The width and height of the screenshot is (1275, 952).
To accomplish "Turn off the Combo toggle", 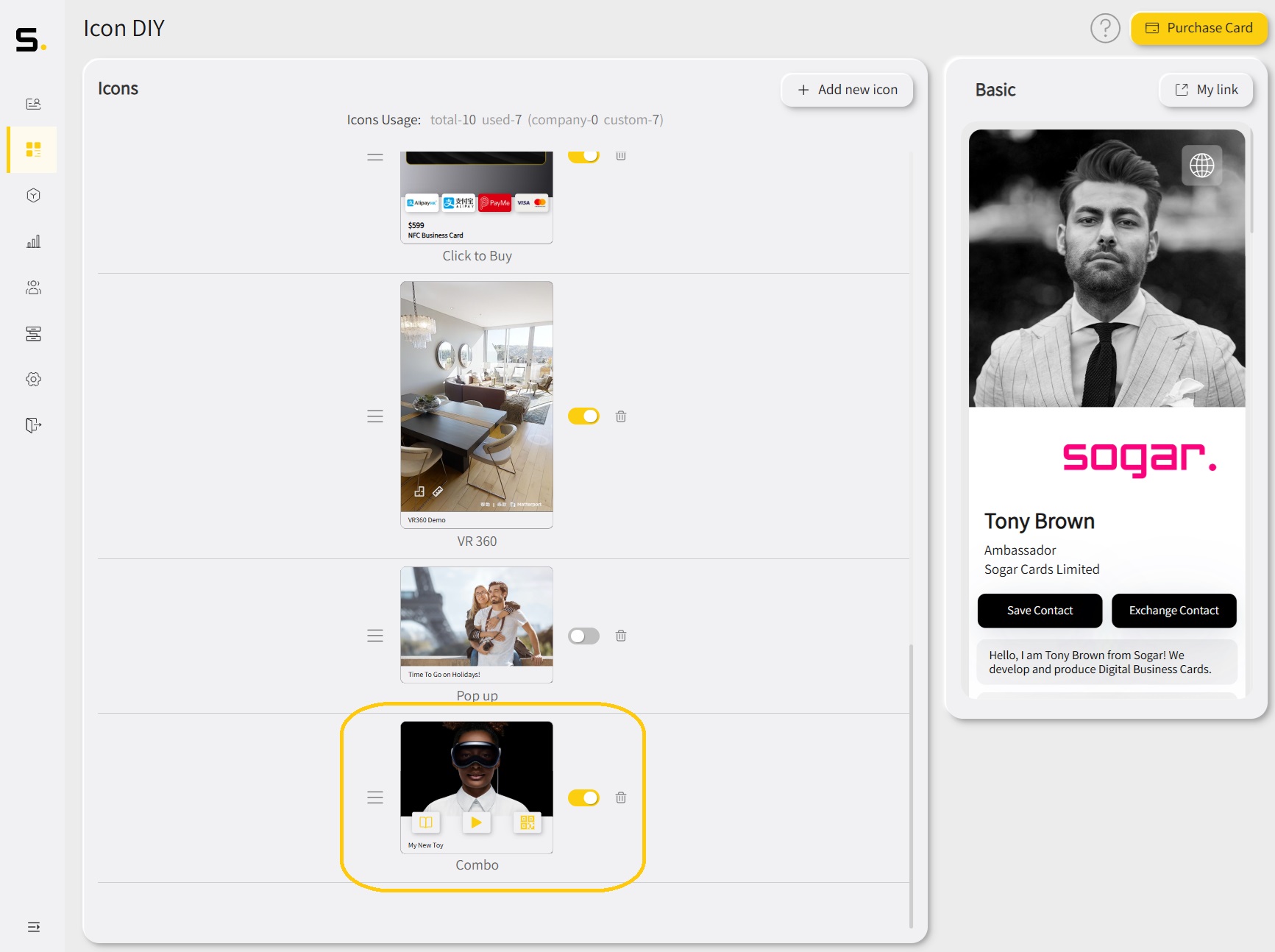I will click(583, 798).
